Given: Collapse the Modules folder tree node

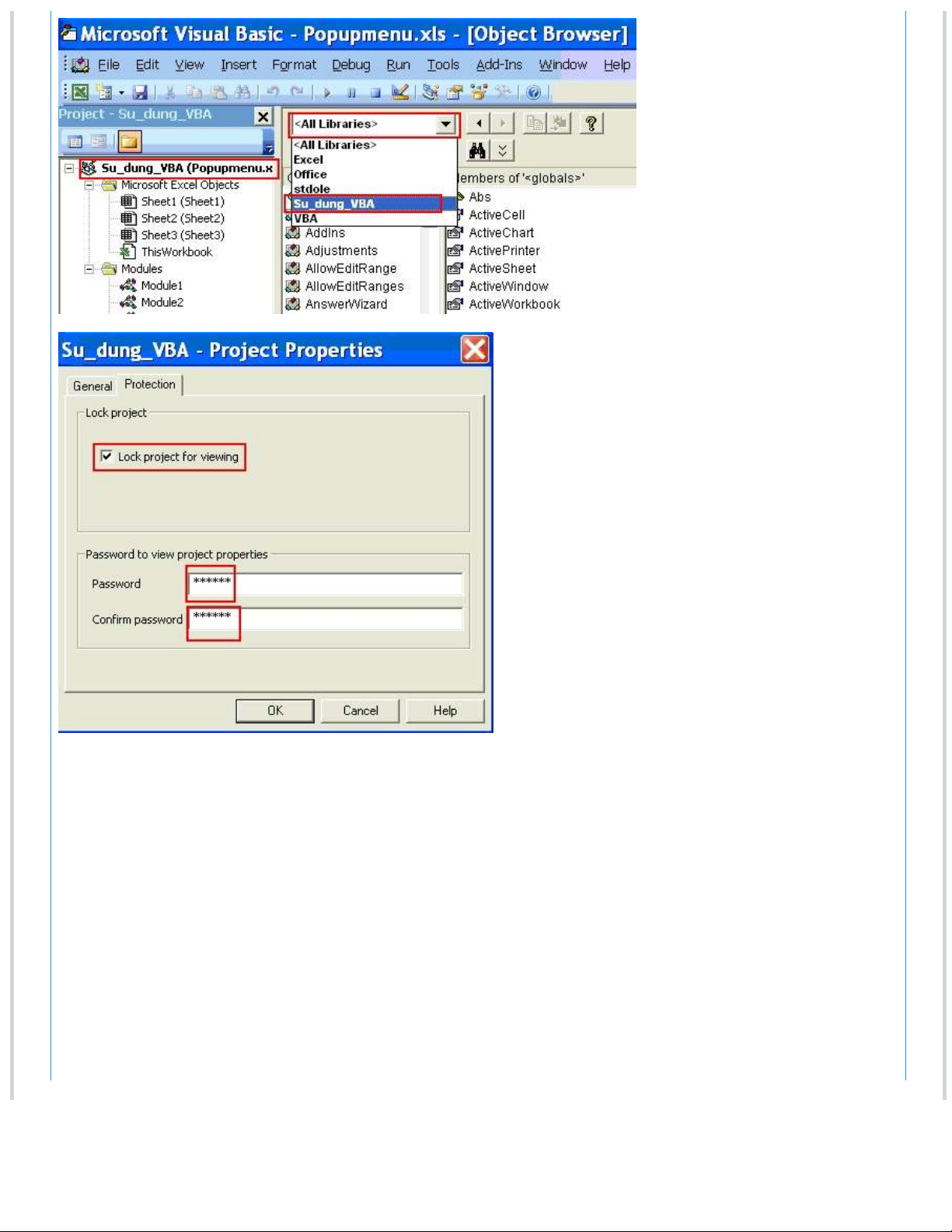Looking at the screenshot, I should pyautogui.click(x=89, y=269).
